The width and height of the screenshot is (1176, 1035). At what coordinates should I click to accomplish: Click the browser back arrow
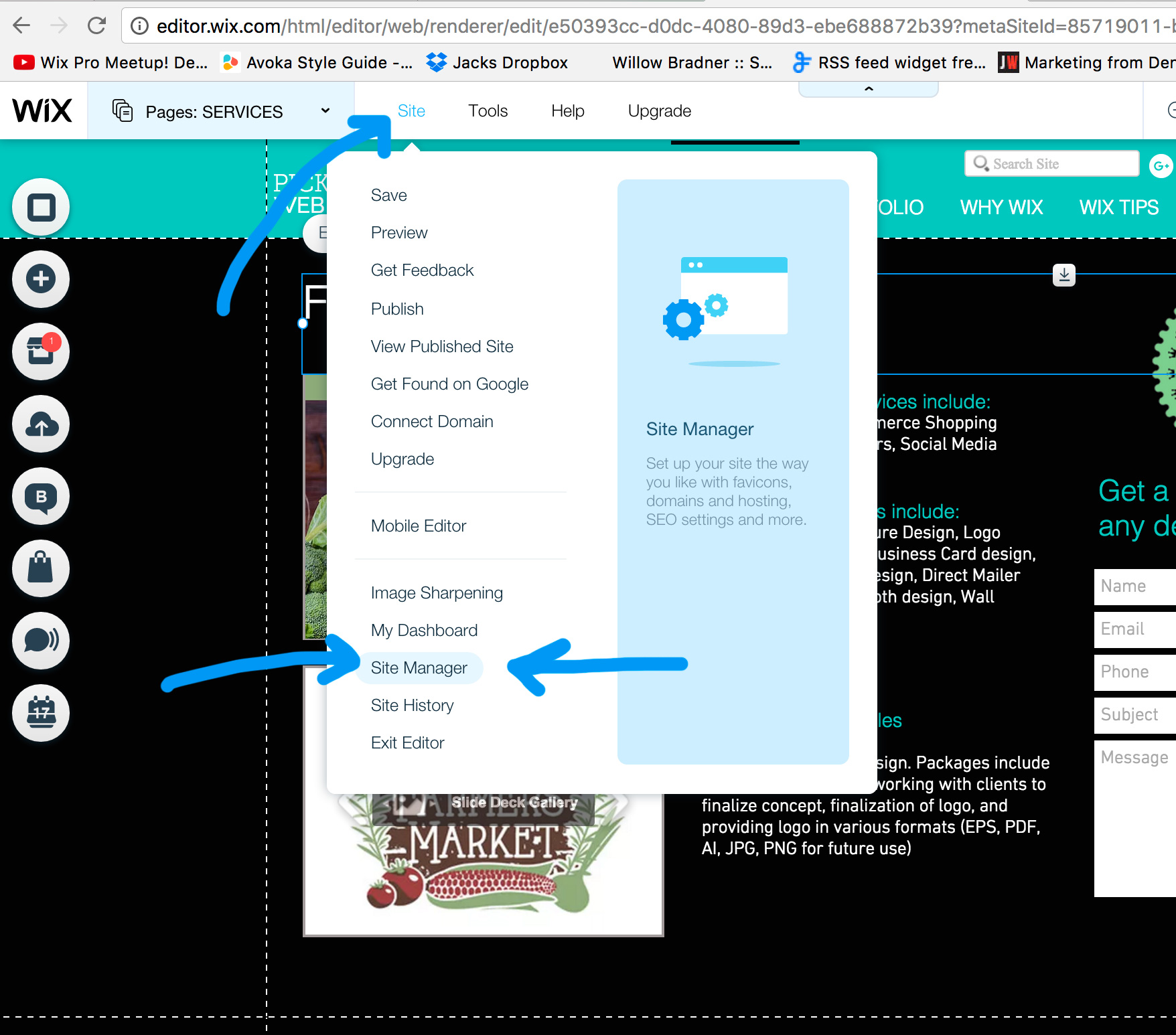point(21,25)
